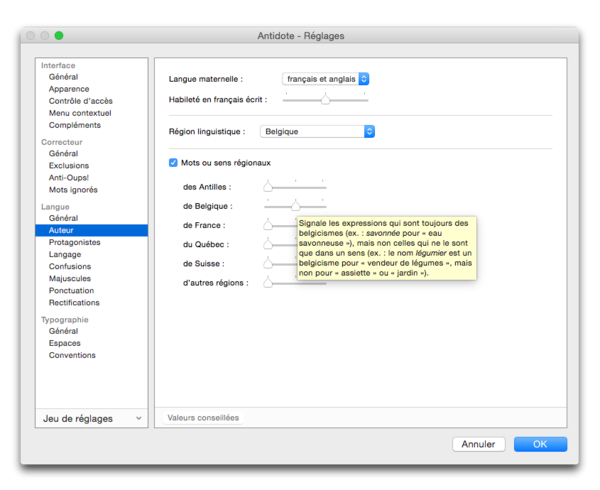Select Rectifications in the sidebar

tap(74, 303)
